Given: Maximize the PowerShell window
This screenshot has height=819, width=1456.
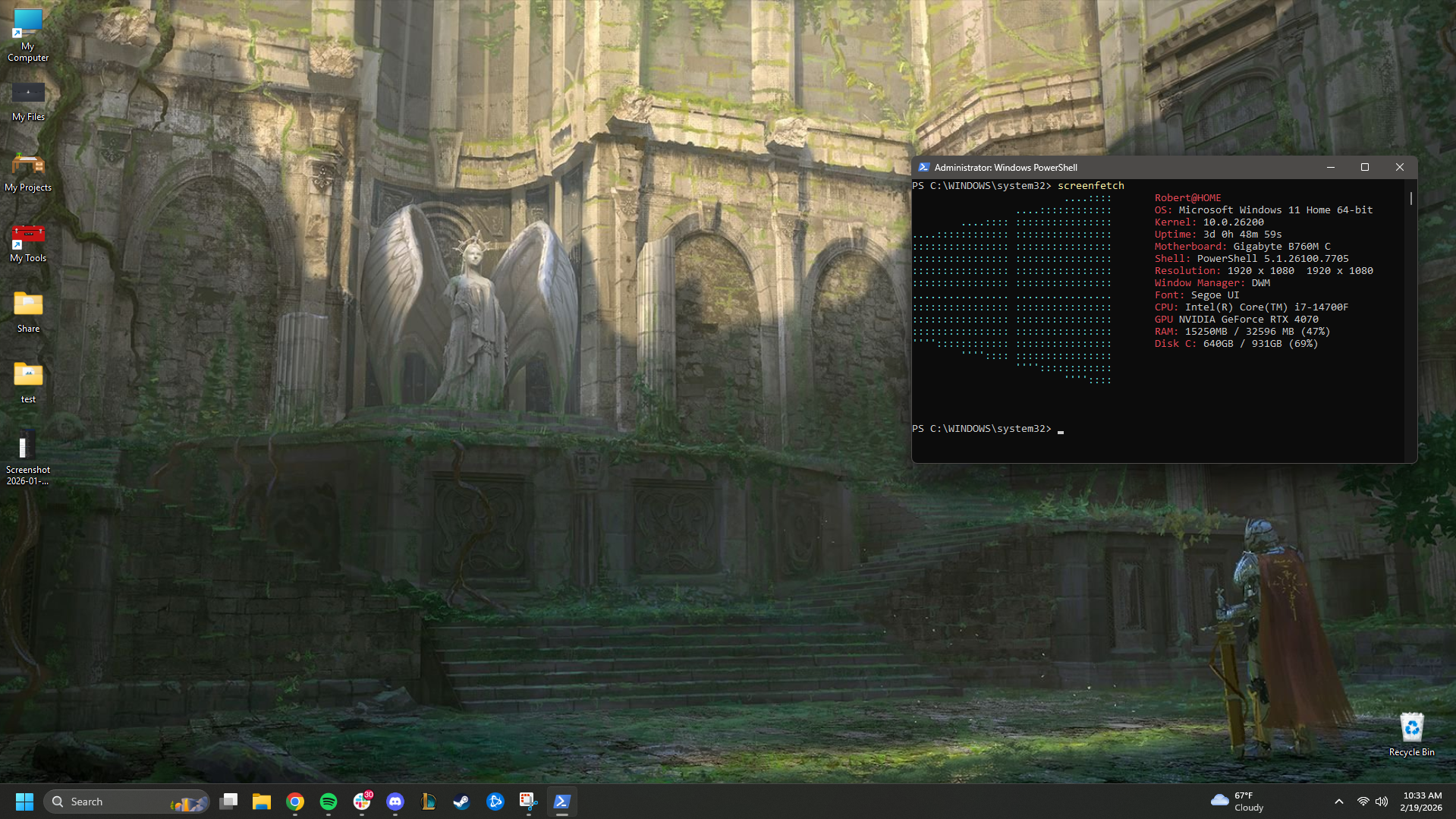Looking at the screenshot, I should pyautogui.click(x=1364, y=167).
